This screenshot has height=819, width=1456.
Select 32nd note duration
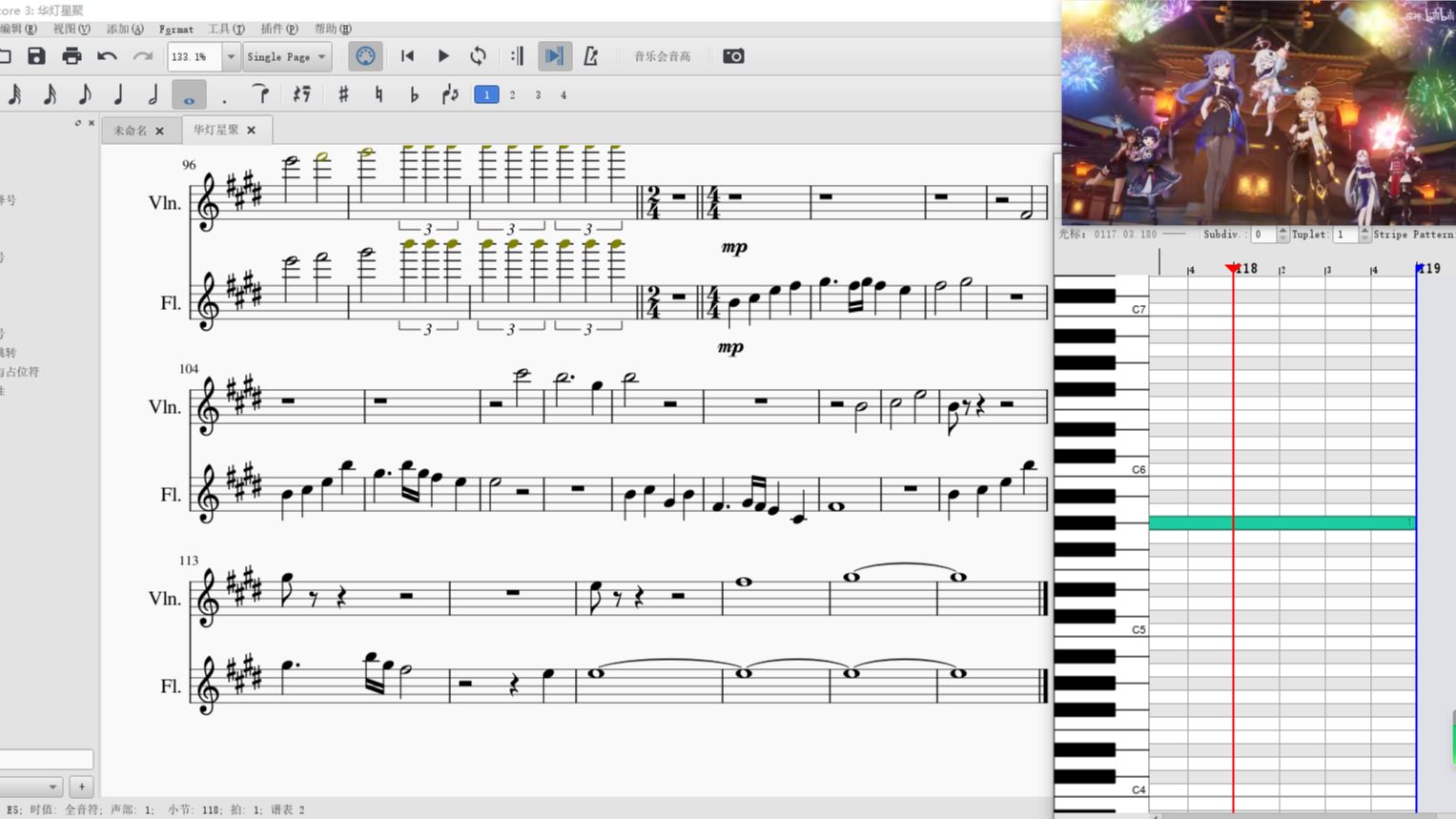(x=15, y=94)
